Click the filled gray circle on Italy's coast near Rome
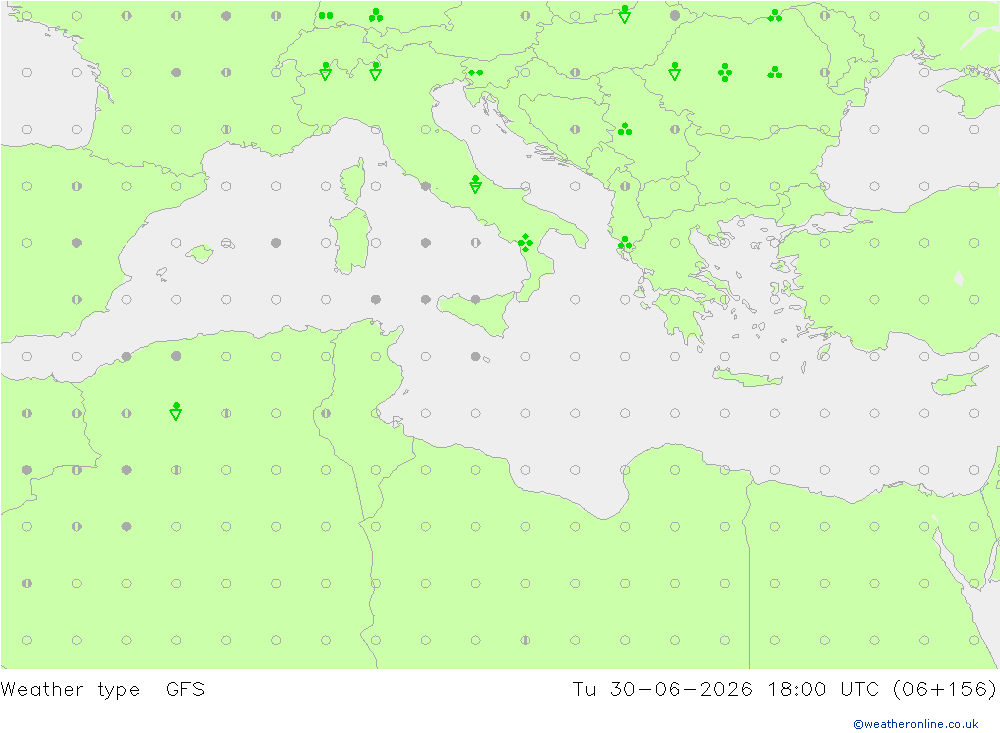This screenshot has height=733, width=1000. (425, 186)
